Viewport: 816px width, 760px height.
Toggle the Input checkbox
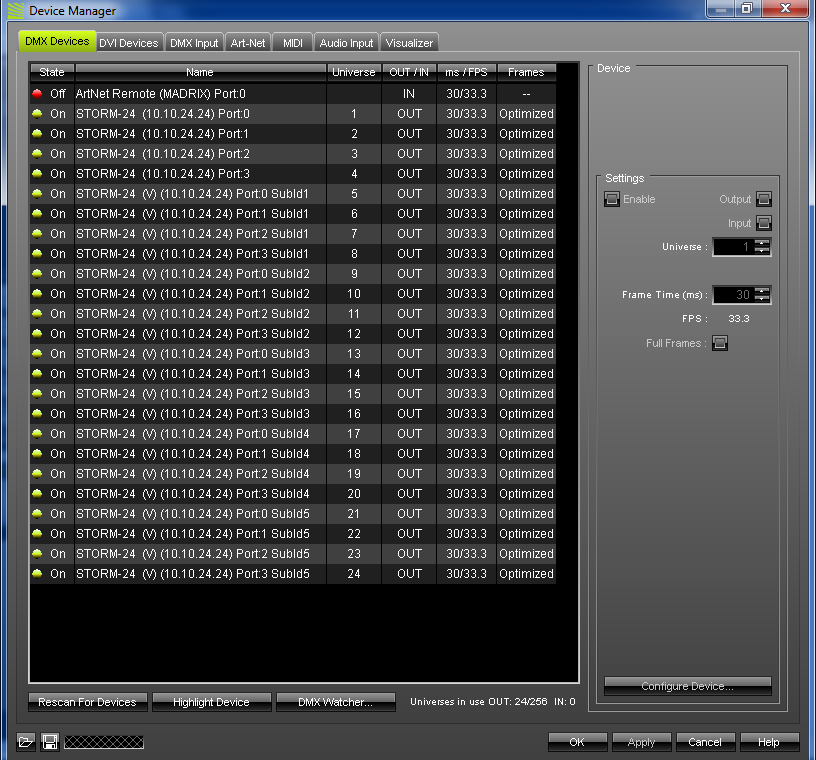pos(763,223)
